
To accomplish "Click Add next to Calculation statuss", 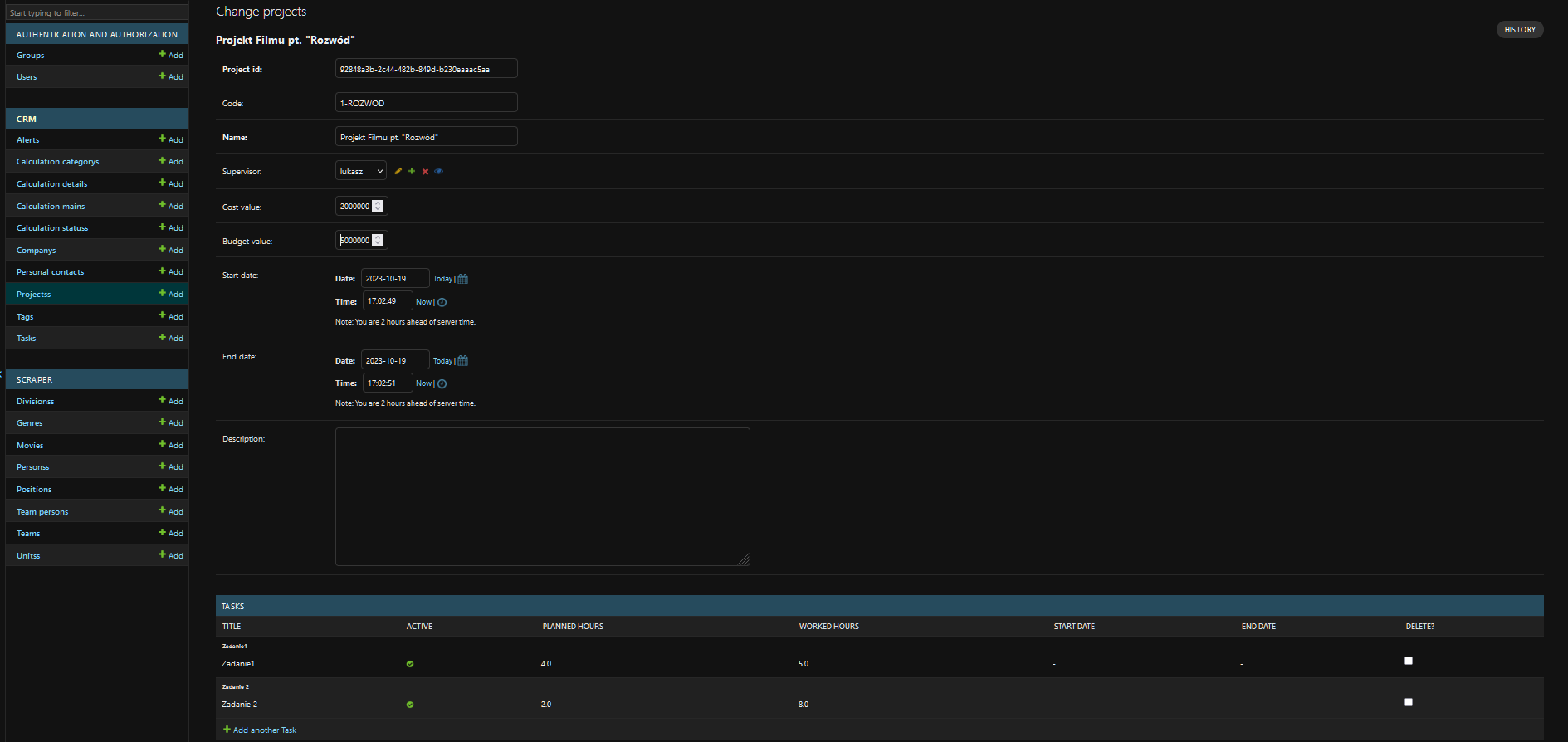I will (x=171, y=227).
